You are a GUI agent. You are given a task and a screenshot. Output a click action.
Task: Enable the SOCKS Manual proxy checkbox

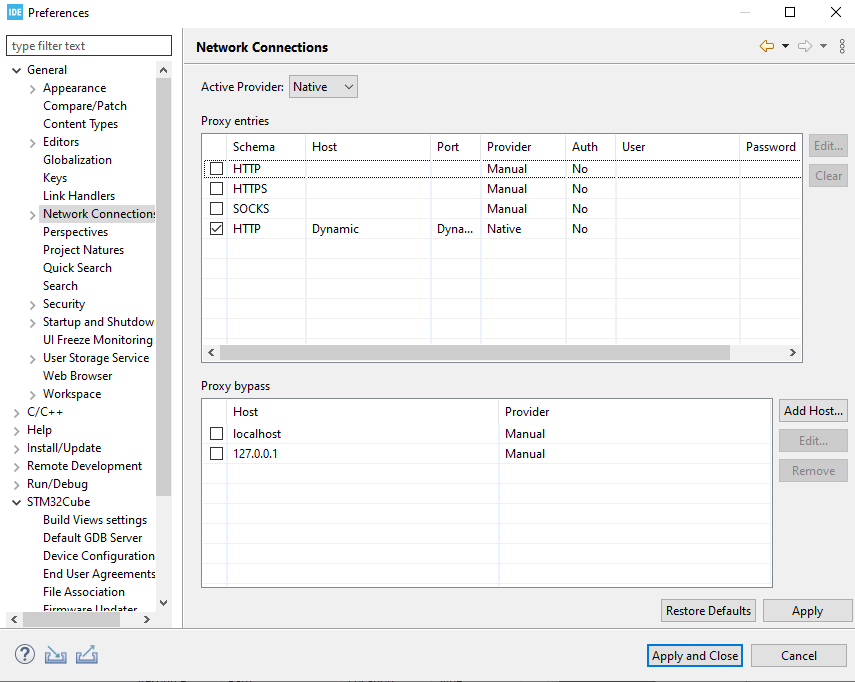pyautogui.click(x=216, y=209)
